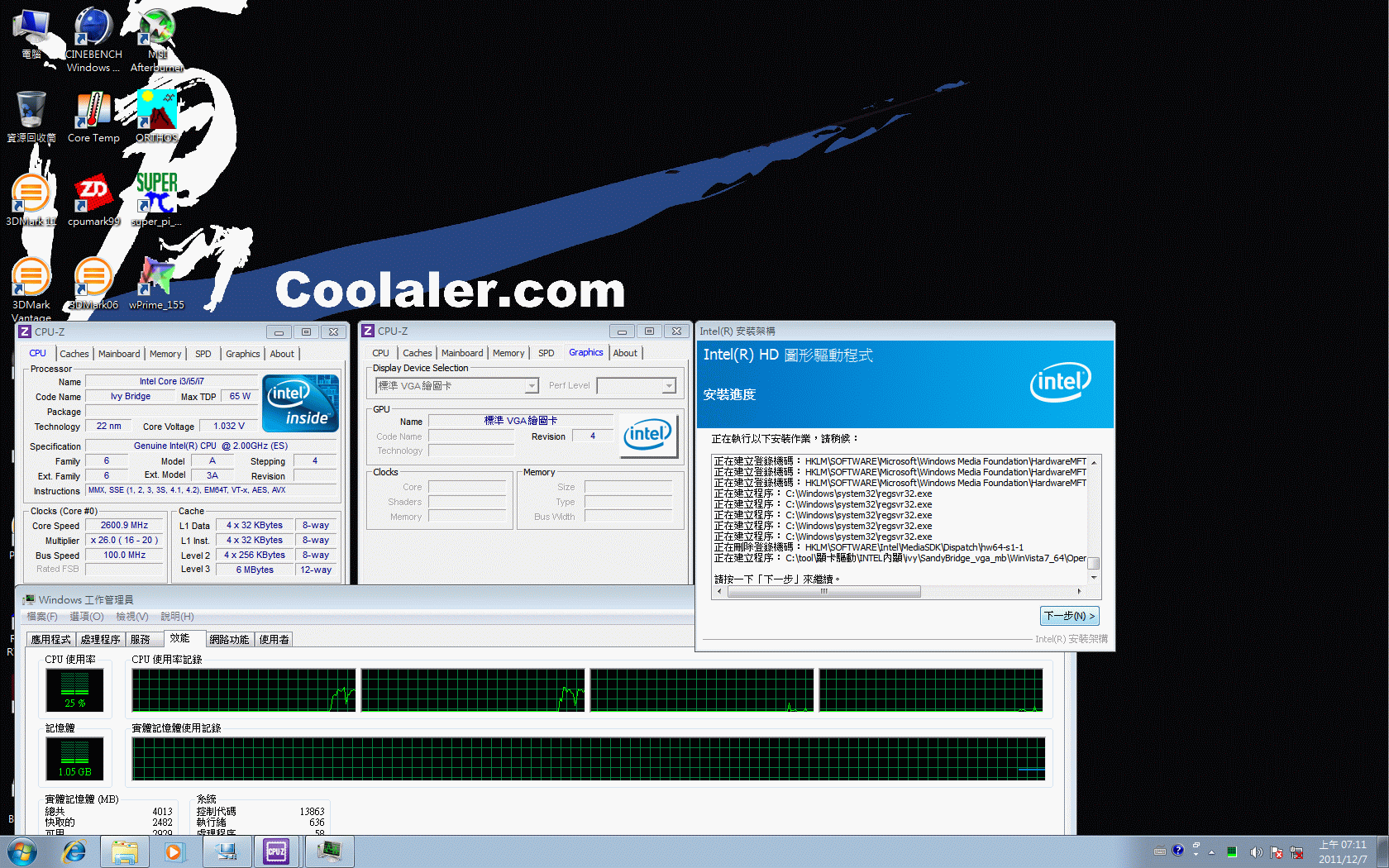
Task: Launch 3DMark06 desktop shortcut
Action: click(x=93, y=283)
